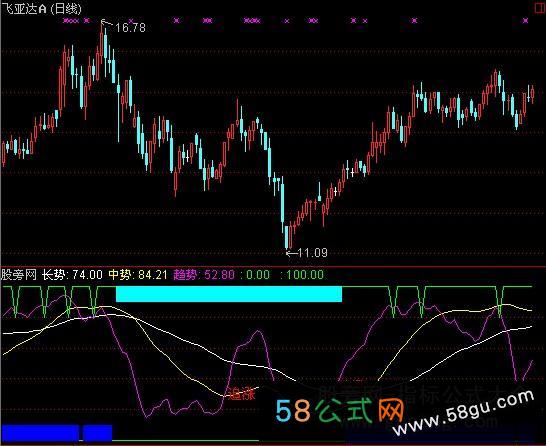Click the 趋势: 52.80 indicator value
The image size is (546, 446).
[x=204, y=275]
